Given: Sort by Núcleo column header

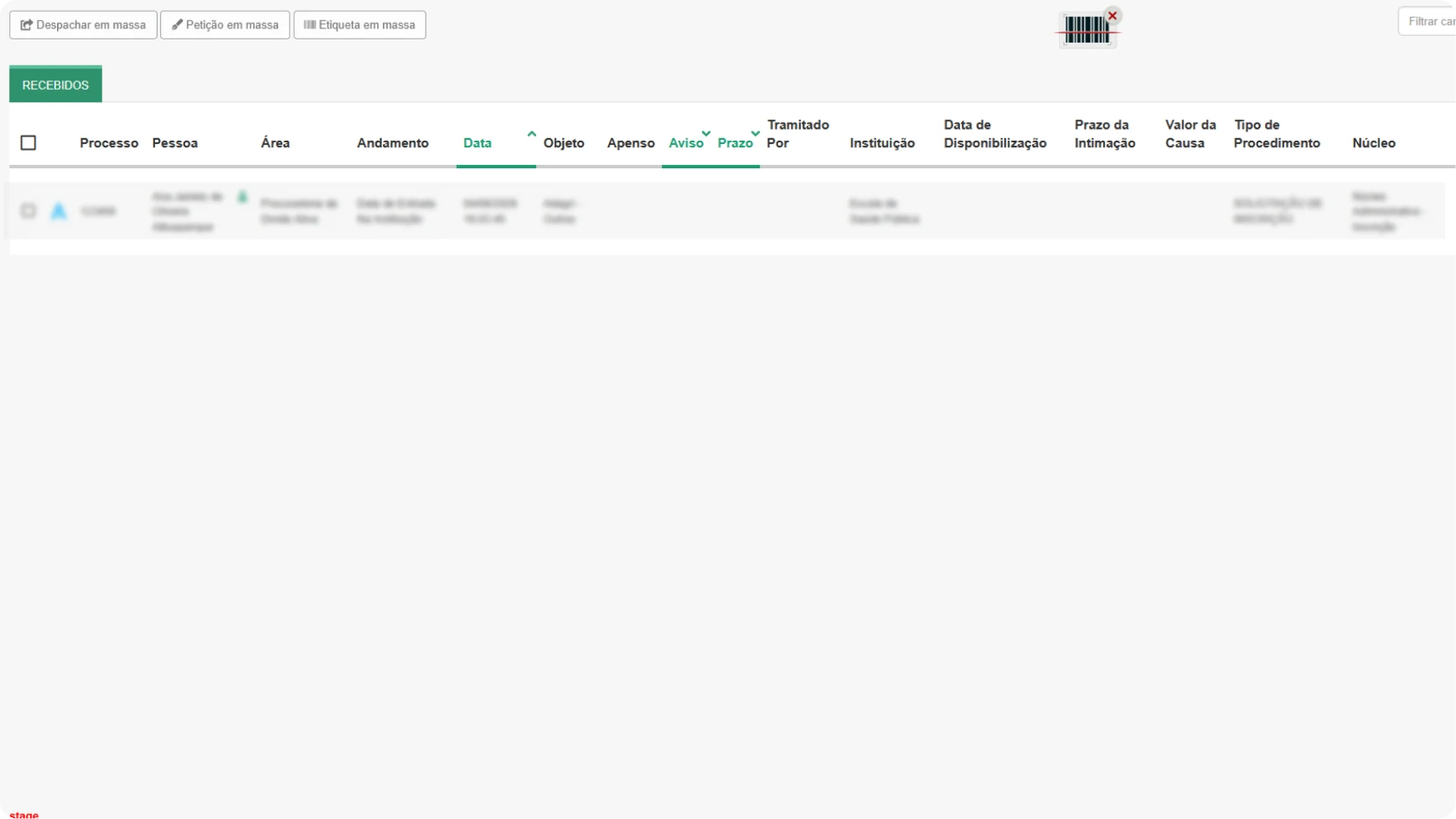Looking at the screenshot, I should click(1374, 143).
